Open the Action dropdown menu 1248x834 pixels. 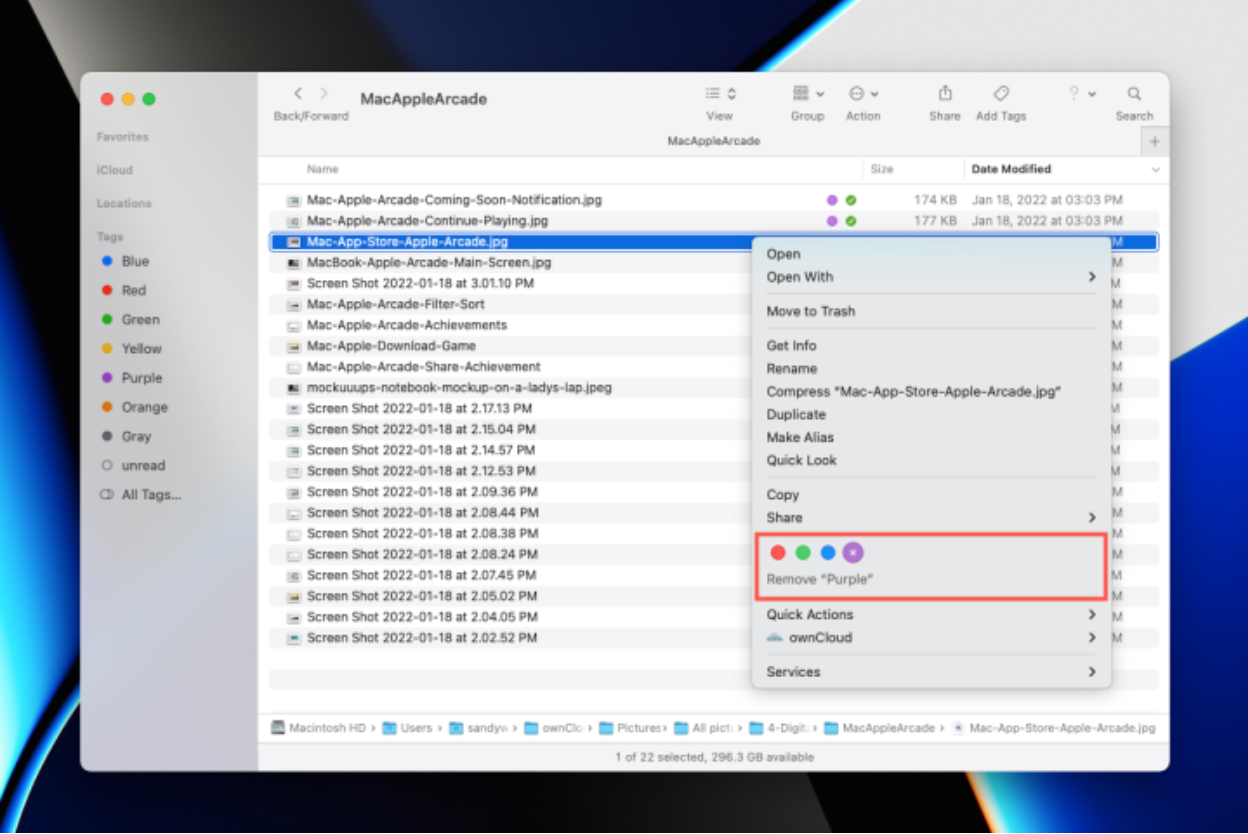tap(863, 93)
